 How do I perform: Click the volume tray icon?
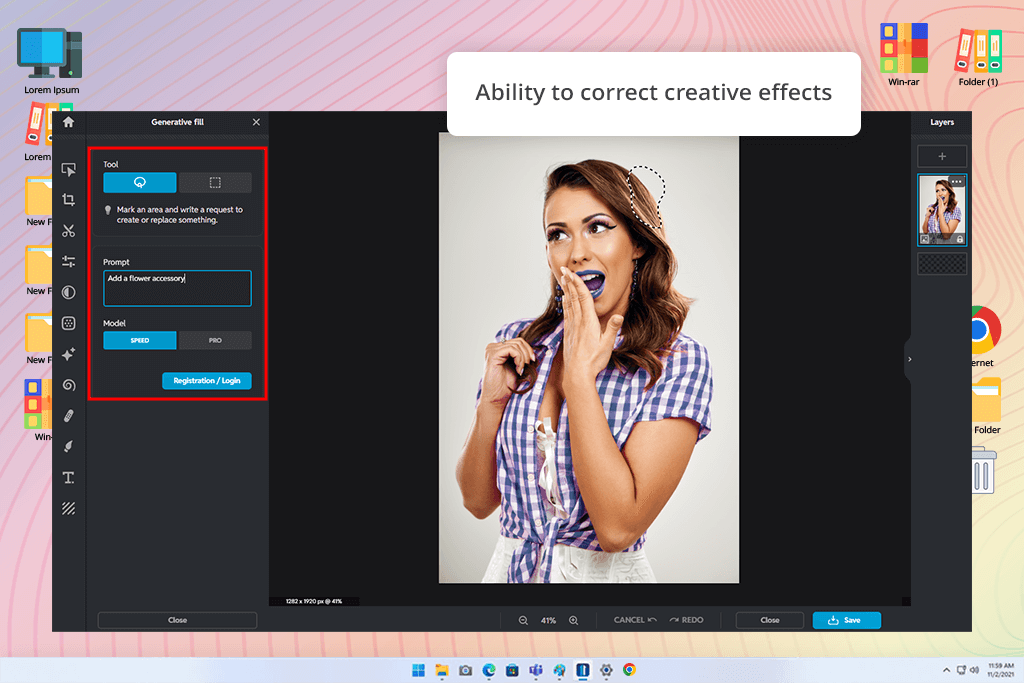pos(974,670)
